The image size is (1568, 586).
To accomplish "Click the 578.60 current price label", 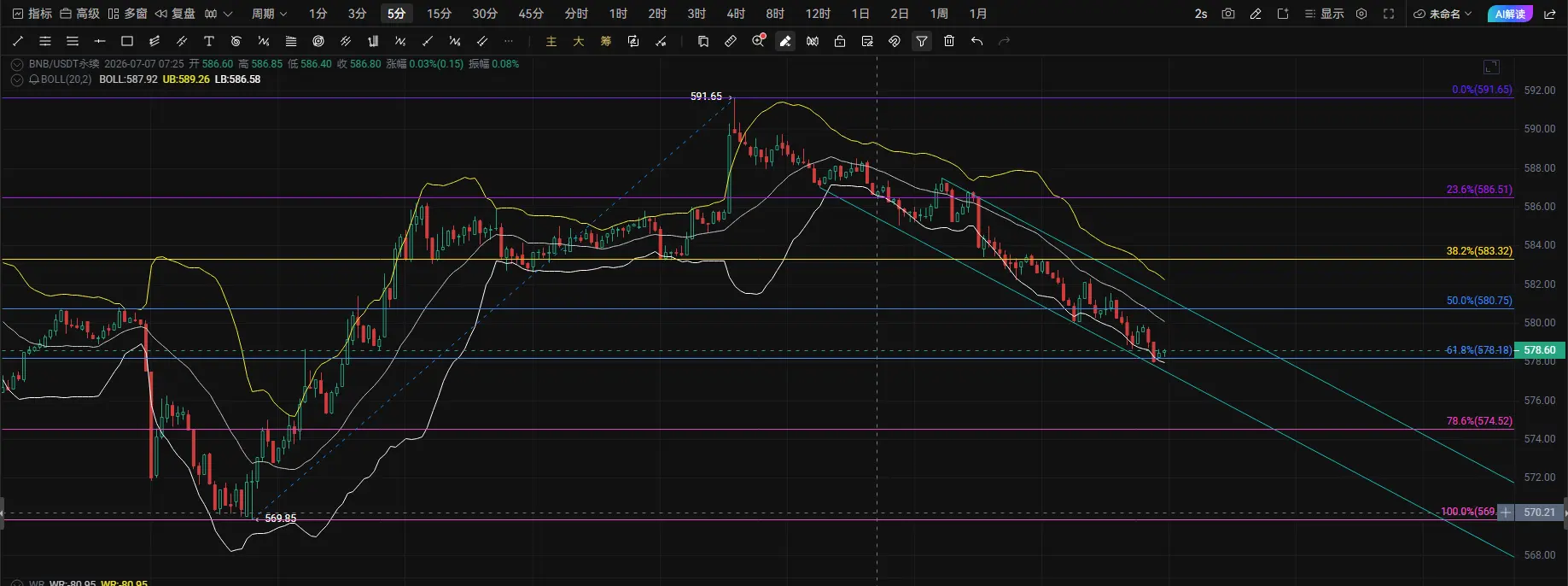I will (x=1540, y=350).
